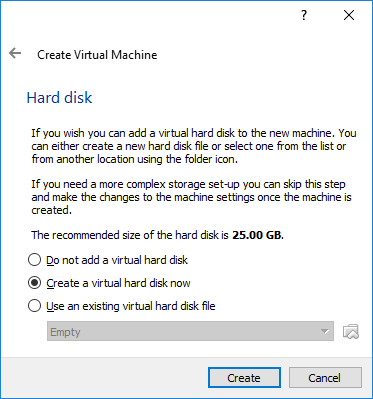The image size is (373, 399).
Task: Click the gray footer area left of Create
Action: (x=105, y=378)
